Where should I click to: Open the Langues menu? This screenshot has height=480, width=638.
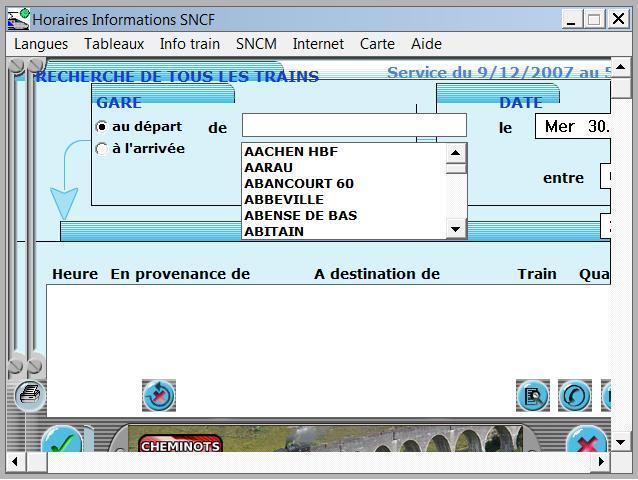tap(41, 44)
